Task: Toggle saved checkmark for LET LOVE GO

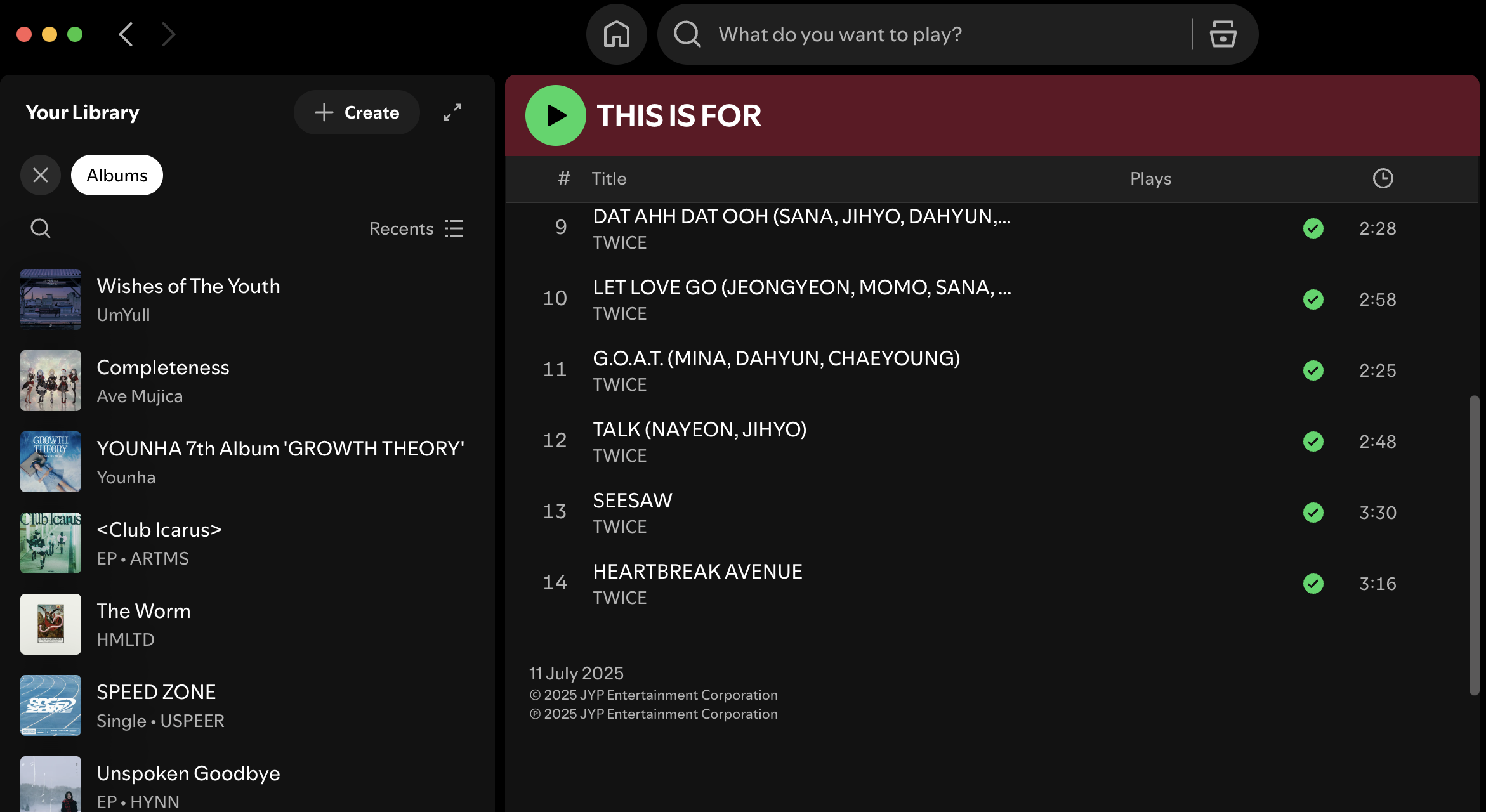Action: [x=1313, y=299]
